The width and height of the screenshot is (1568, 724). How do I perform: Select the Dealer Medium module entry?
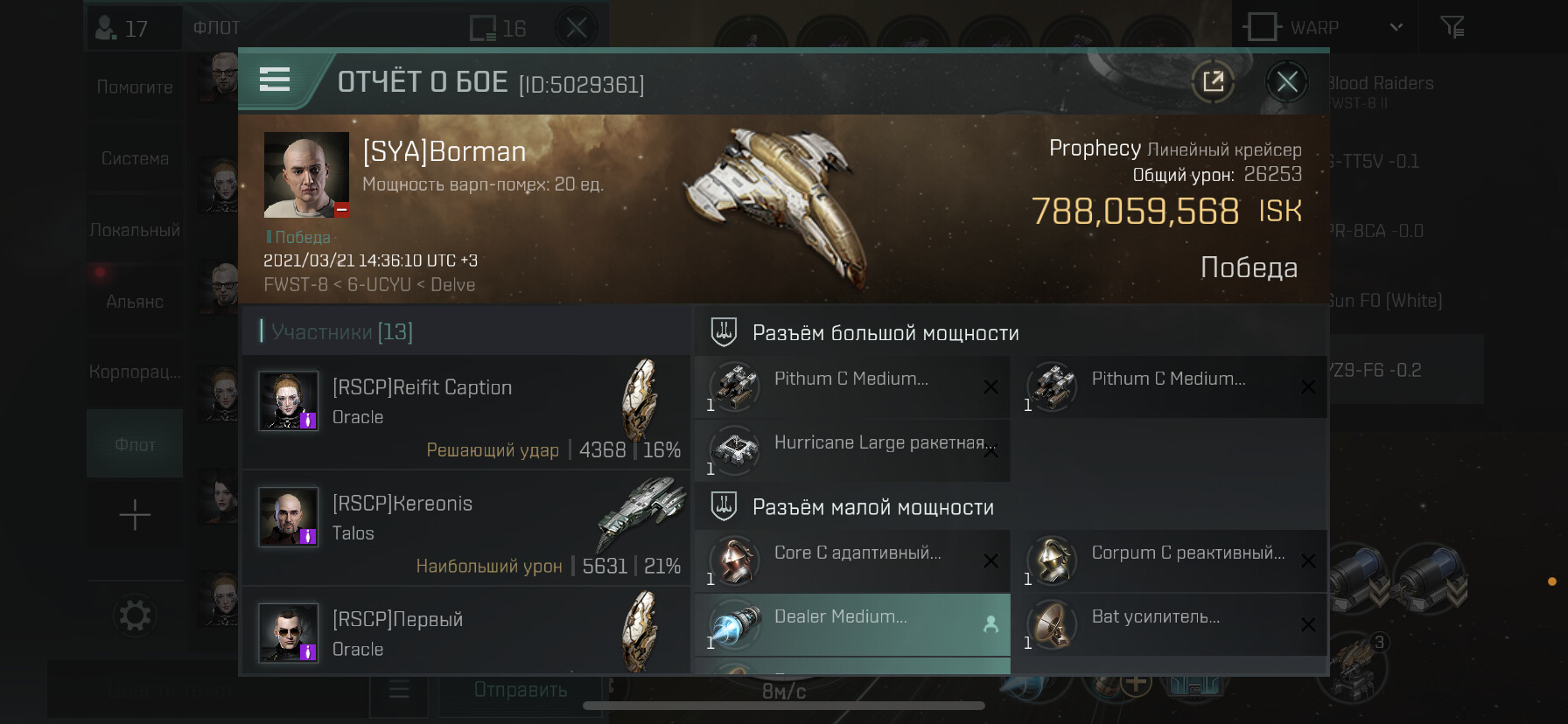coord(852,624)
